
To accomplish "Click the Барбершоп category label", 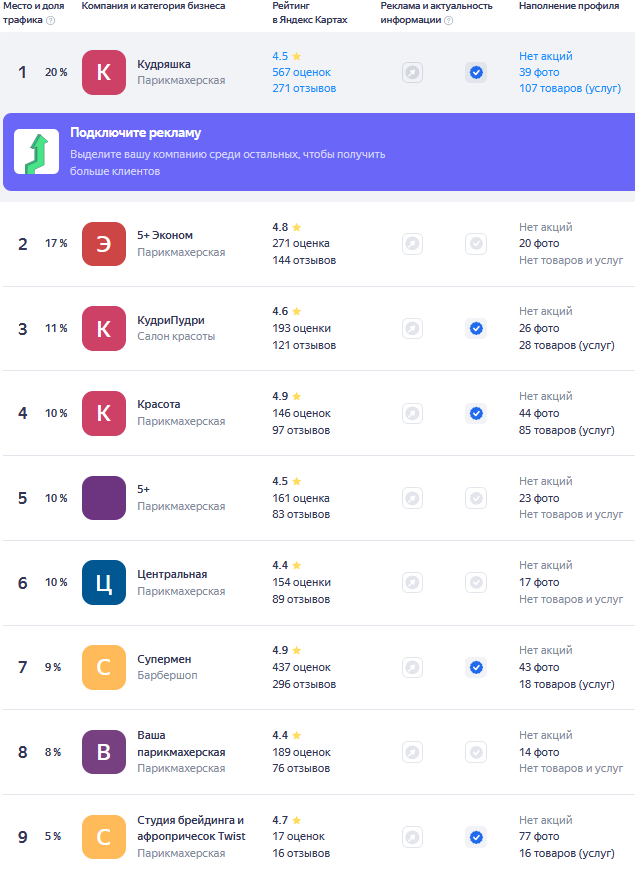I will [x=167, y=675].
